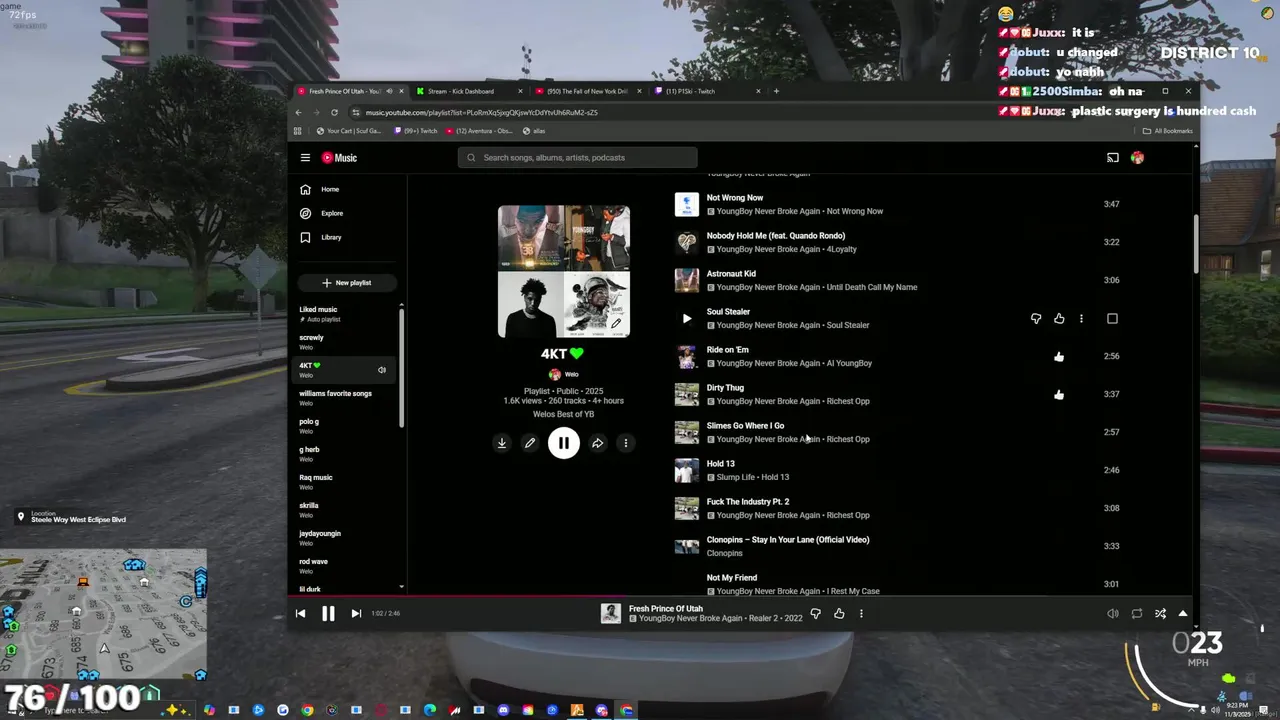Like the Soul Stealer track
The width and height of the screenshot is (1280, 720).
pos(1059,318)
